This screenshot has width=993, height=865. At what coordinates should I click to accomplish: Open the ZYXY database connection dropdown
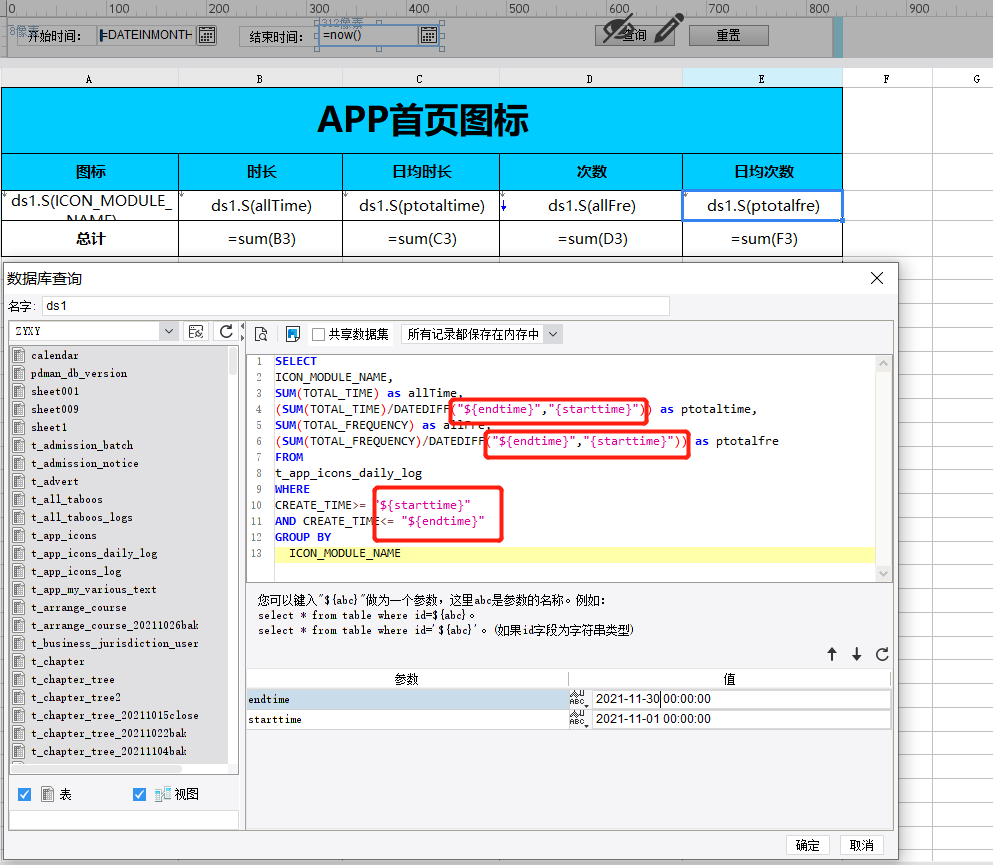168,331
